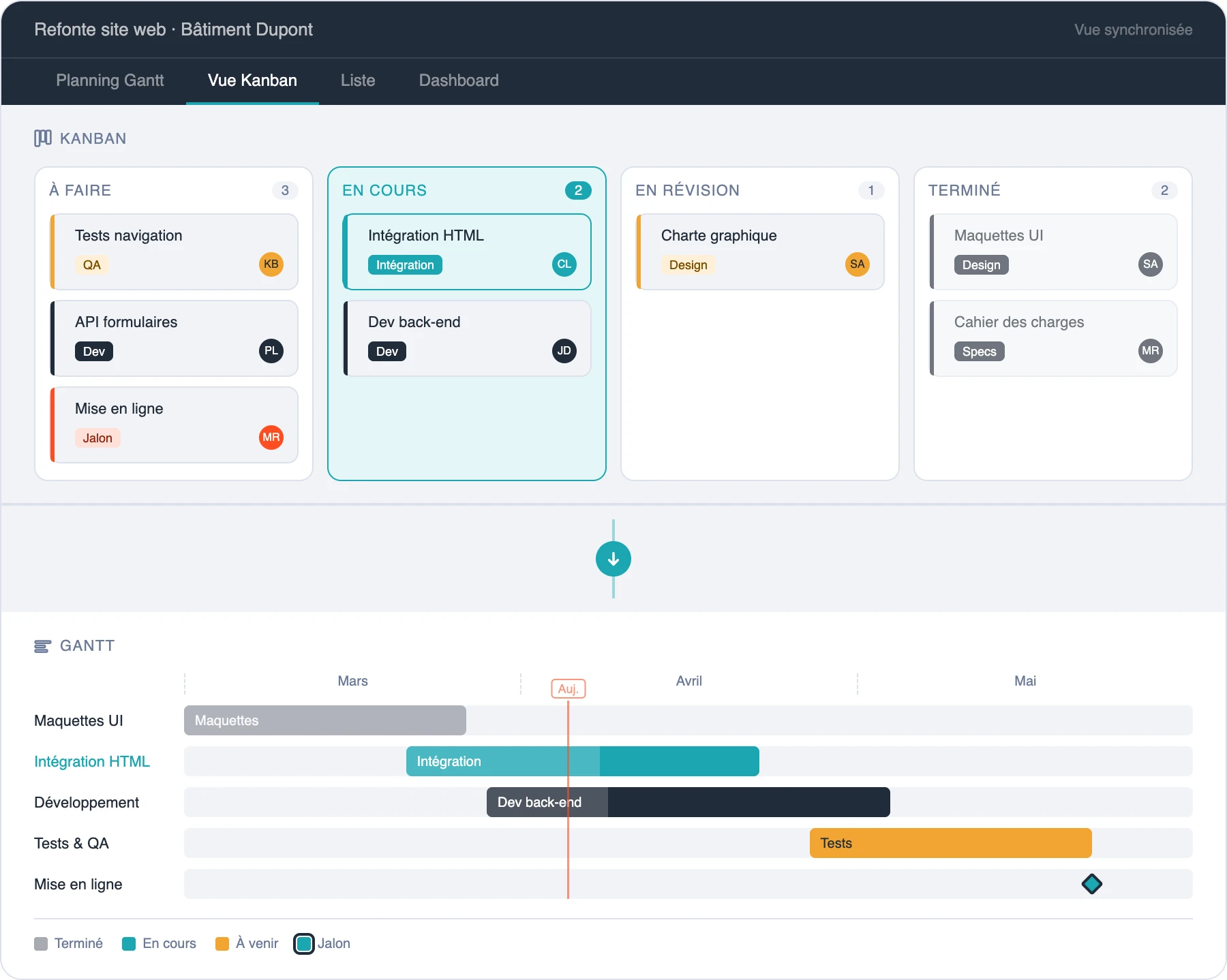Click the Vue synchronisée link

[x=1133, y=29]
